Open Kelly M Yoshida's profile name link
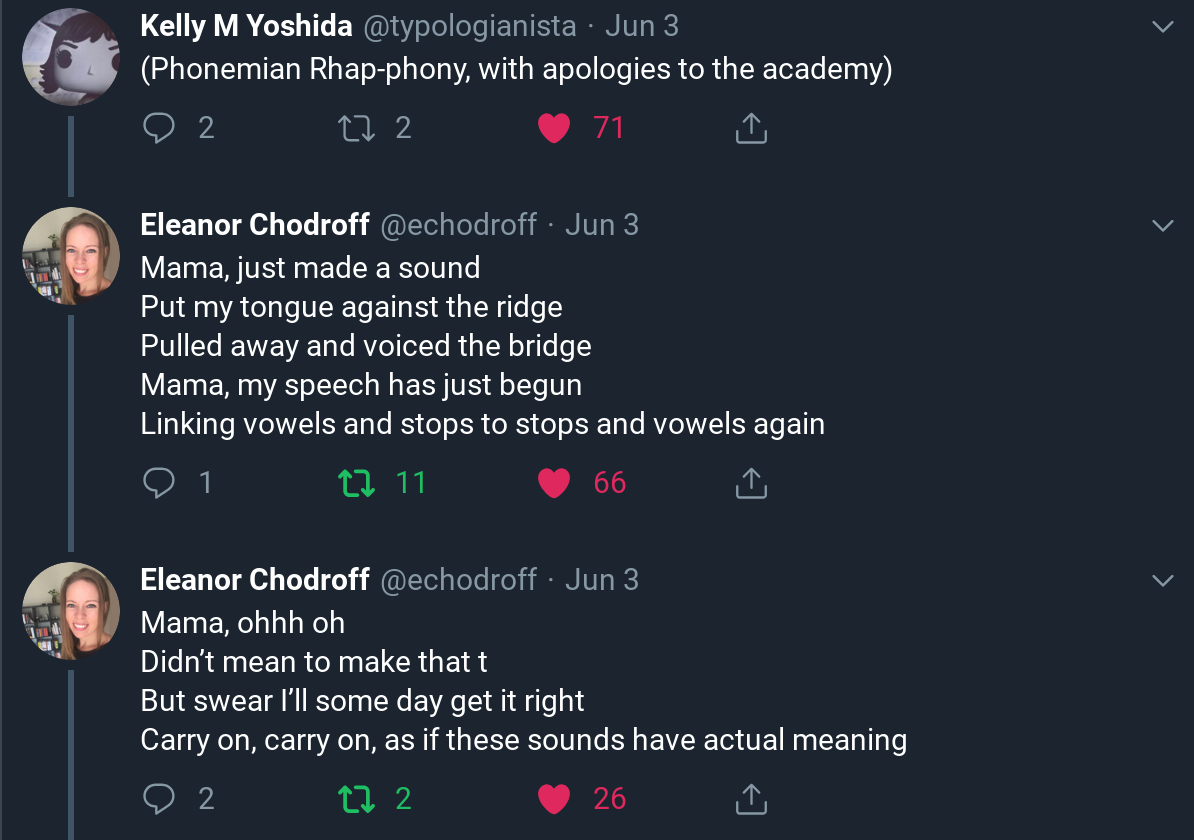Screen dimensions: 1194x840 [246, 27]
